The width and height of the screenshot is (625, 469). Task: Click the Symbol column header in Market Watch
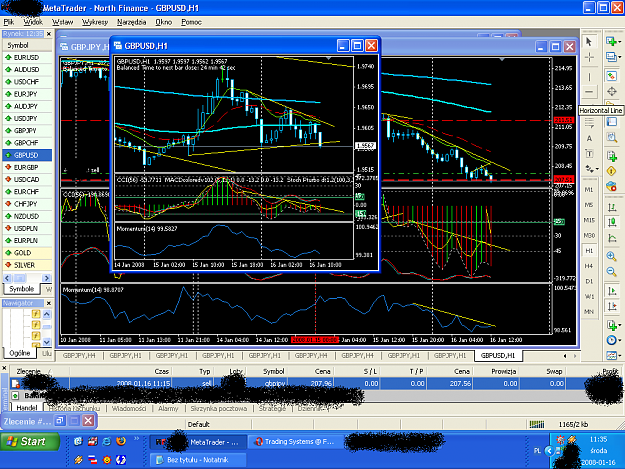[27, 45]
